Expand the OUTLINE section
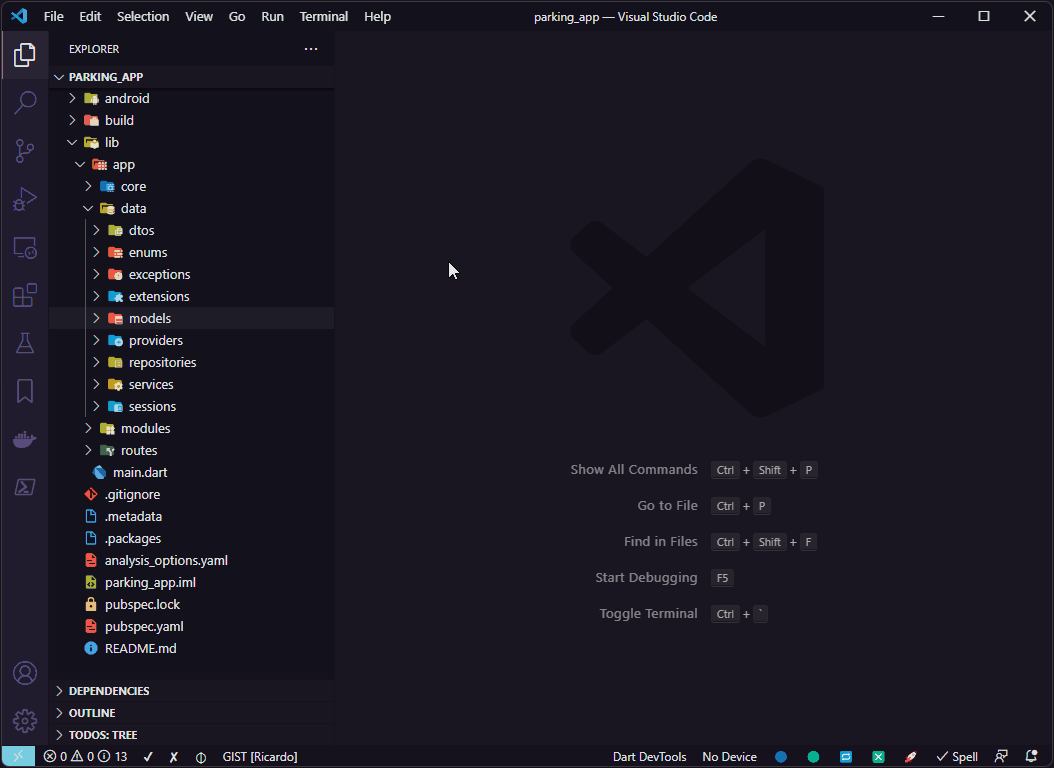1054x768 pixels. 192,713
